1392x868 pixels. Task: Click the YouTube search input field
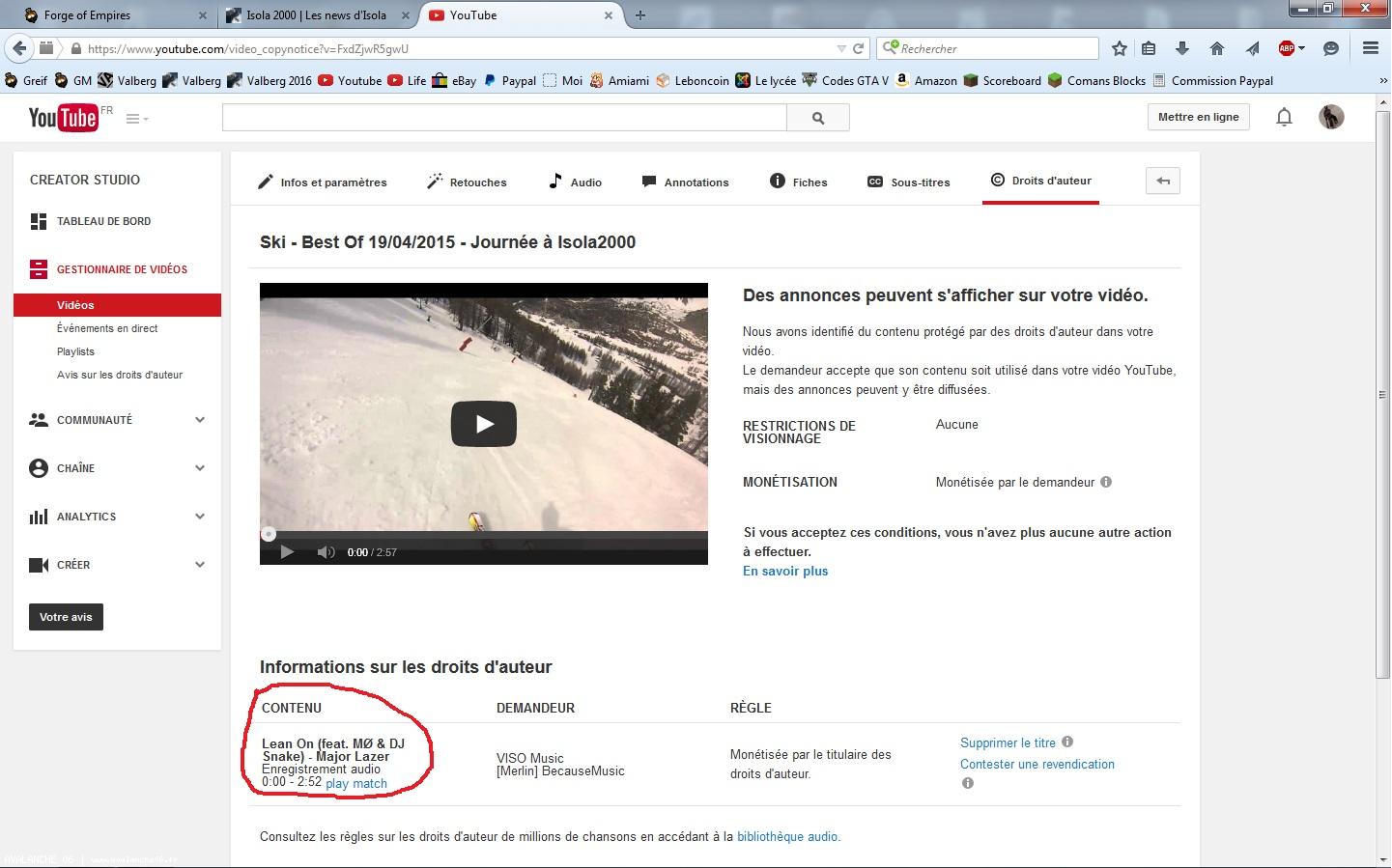504,118
